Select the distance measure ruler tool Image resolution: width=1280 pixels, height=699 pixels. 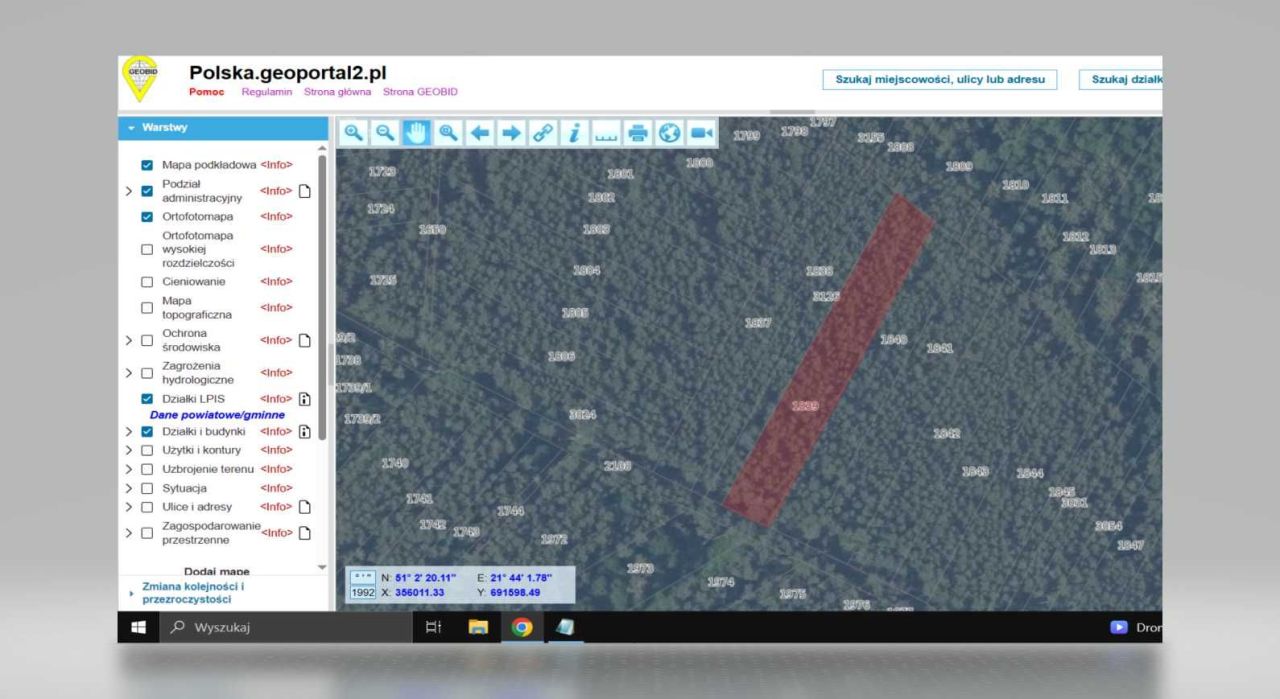click(x=606, y=132)
